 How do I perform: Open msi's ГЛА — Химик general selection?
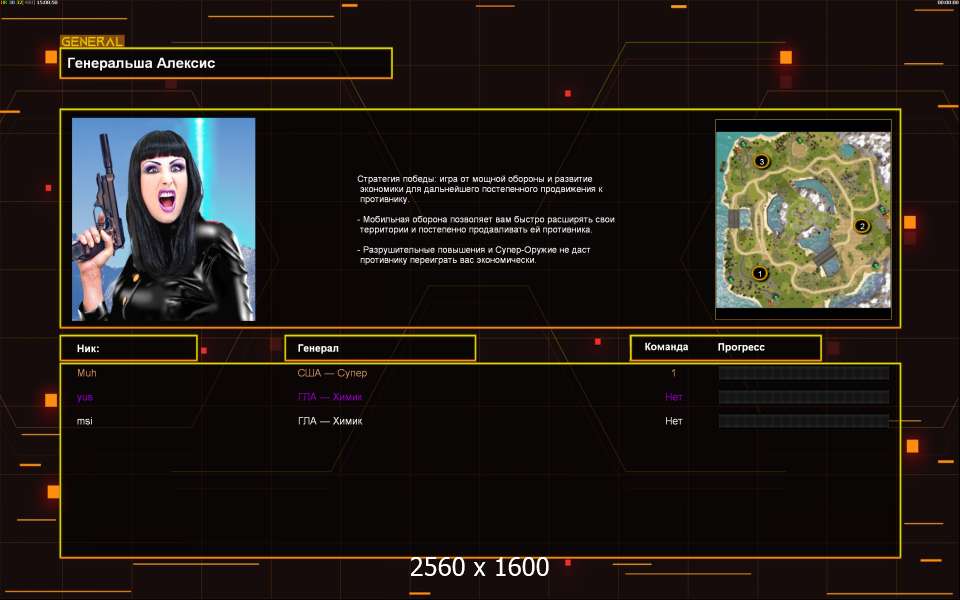click(x=330, y=421)
